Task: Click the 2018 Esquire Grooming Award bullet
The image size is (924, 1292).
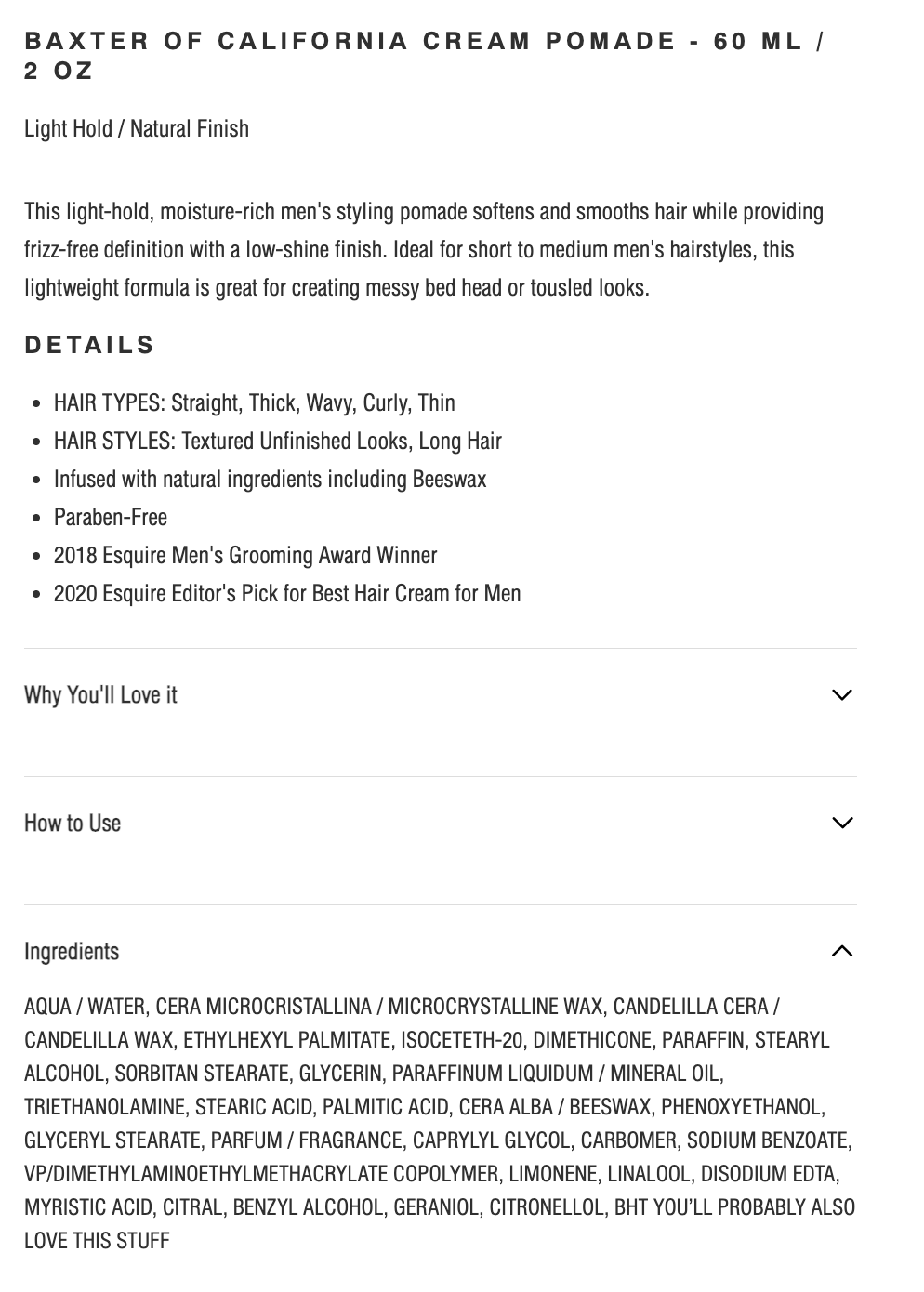Action: [x=245, y=555]
